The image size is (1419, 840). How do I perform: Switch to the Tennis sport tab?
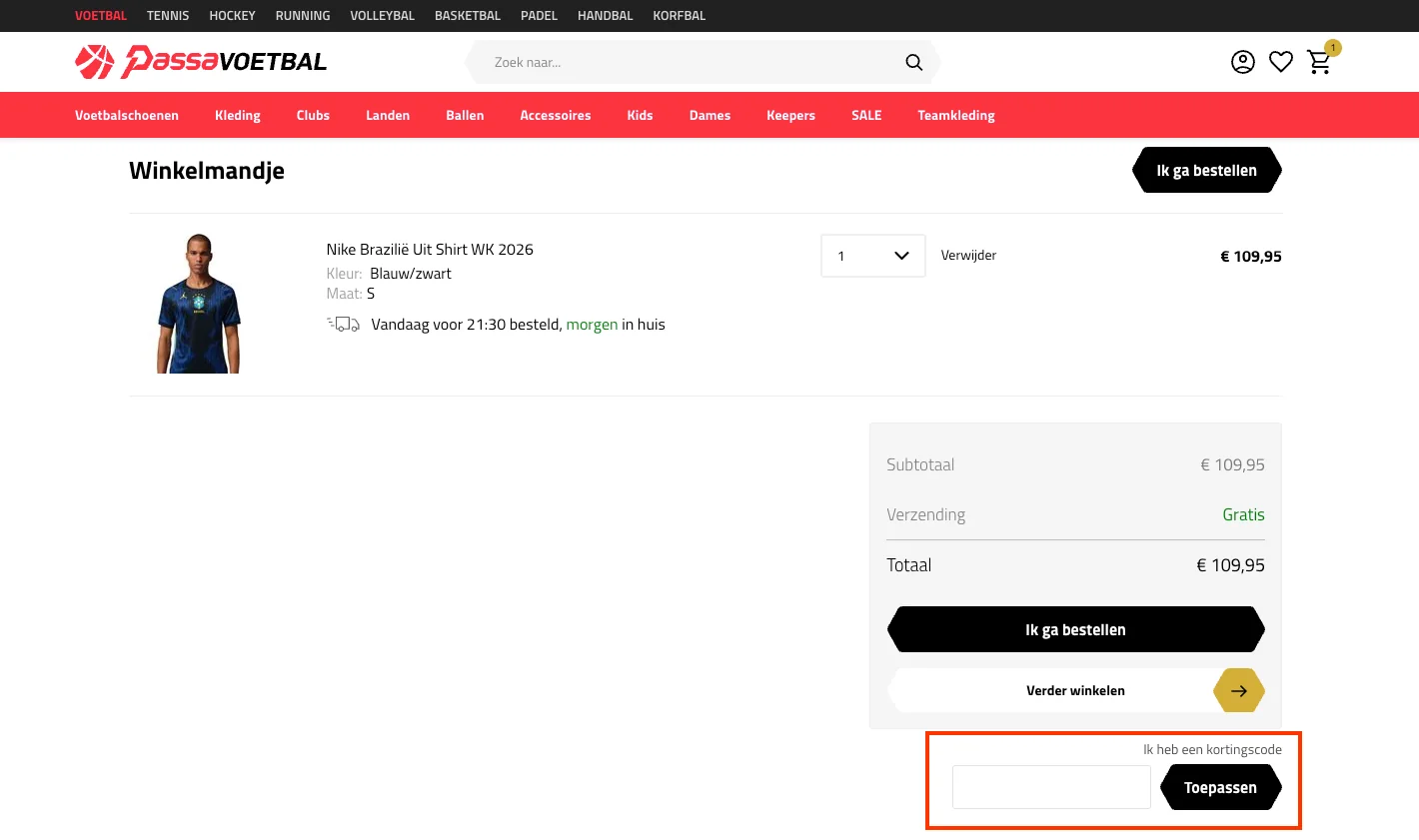(x=168, y=16)
